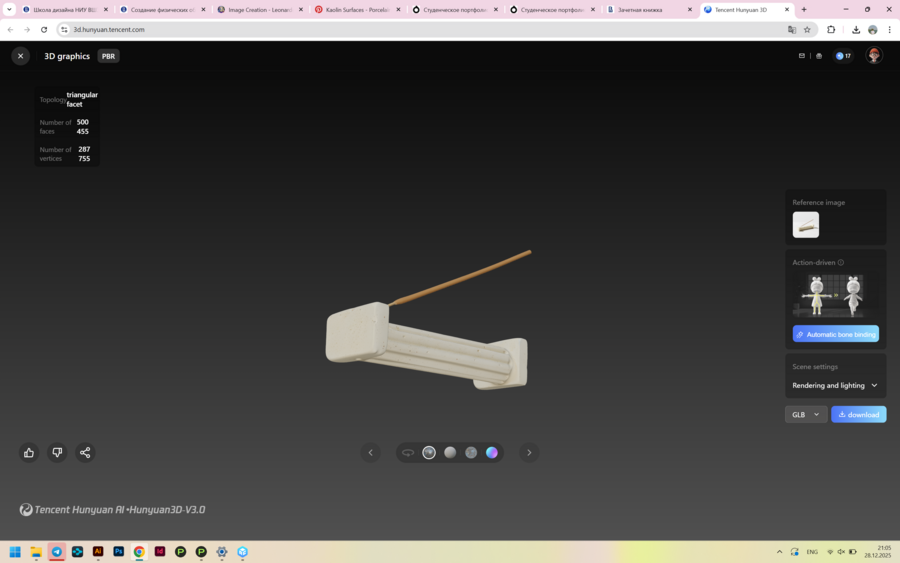Screen dimensions: 900x563
Task: Expand Rendering and lighting settings
Action: [835, 385]
